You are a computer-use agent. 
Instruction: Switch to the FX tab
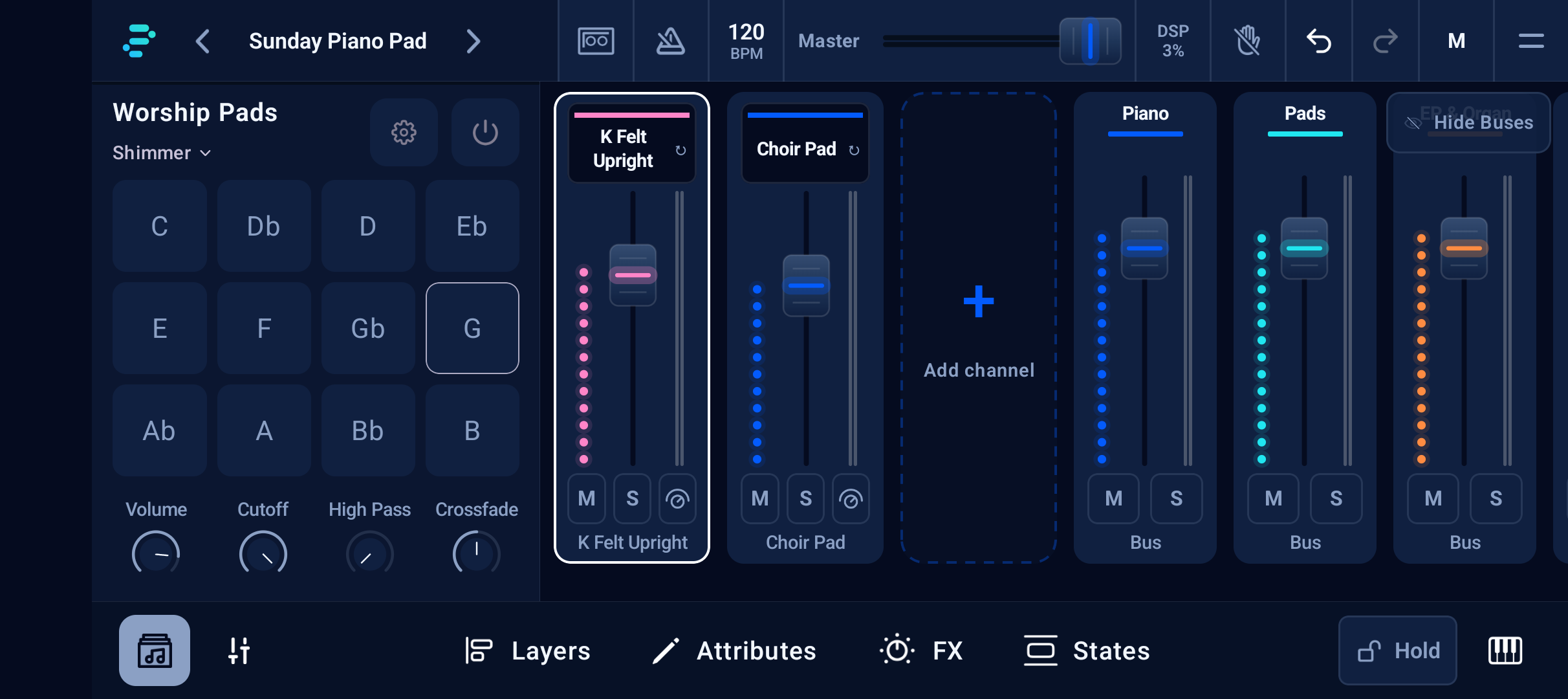[x=922, y=650]
